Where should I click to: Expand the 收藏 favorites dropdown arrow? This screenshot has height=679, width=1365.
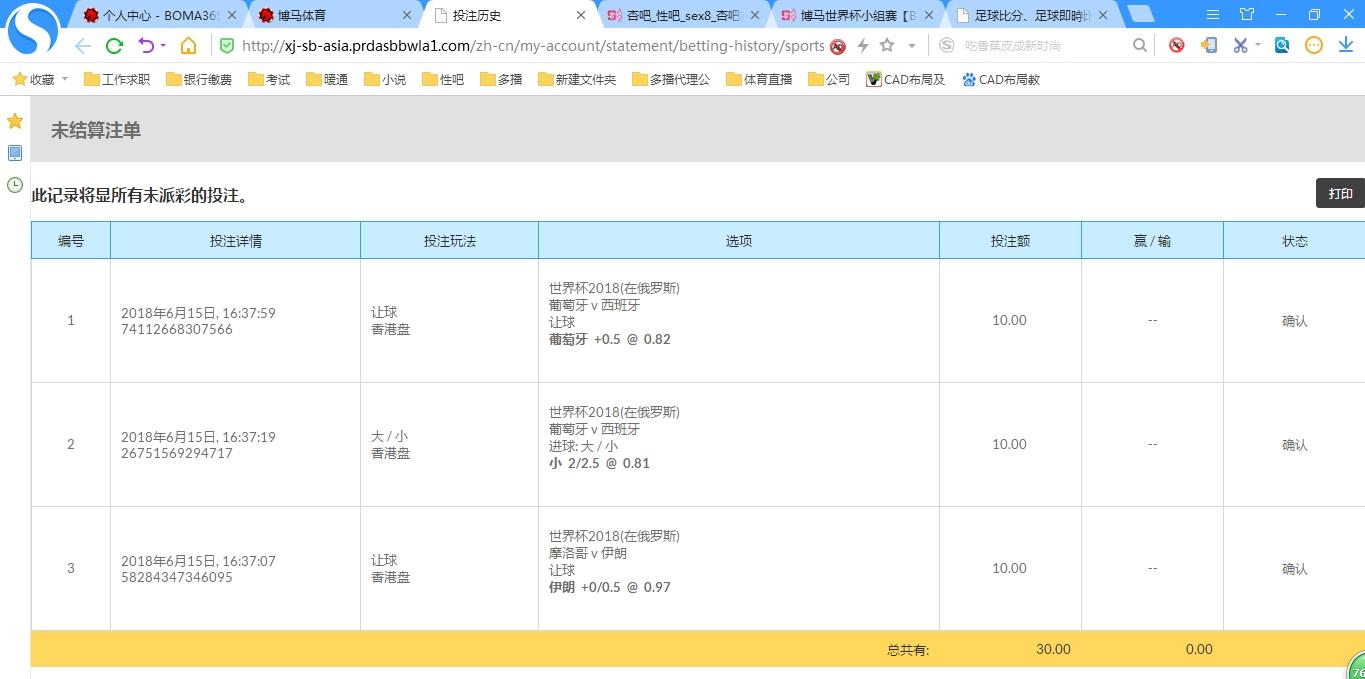(x=65, y=79)
